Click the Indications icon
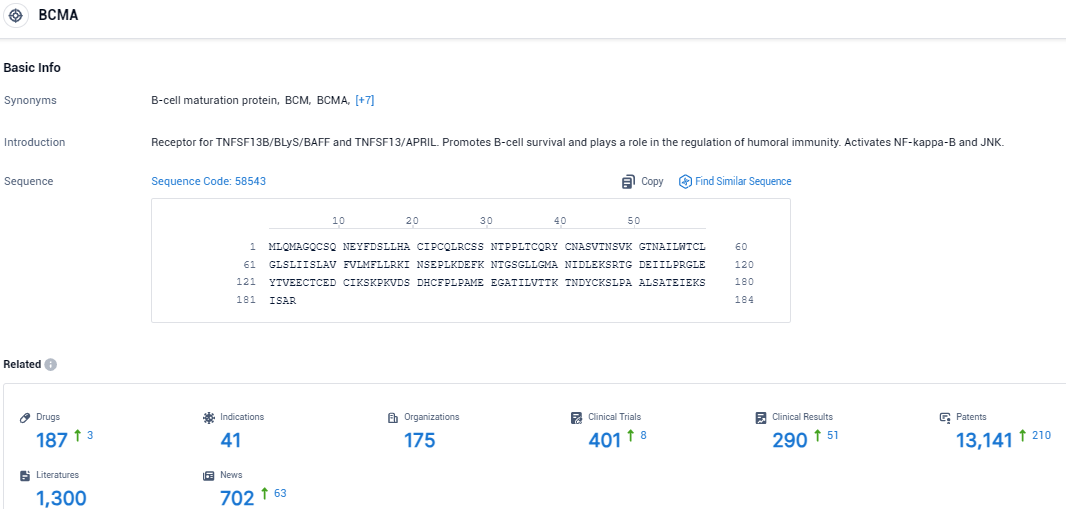 point(209,417)
